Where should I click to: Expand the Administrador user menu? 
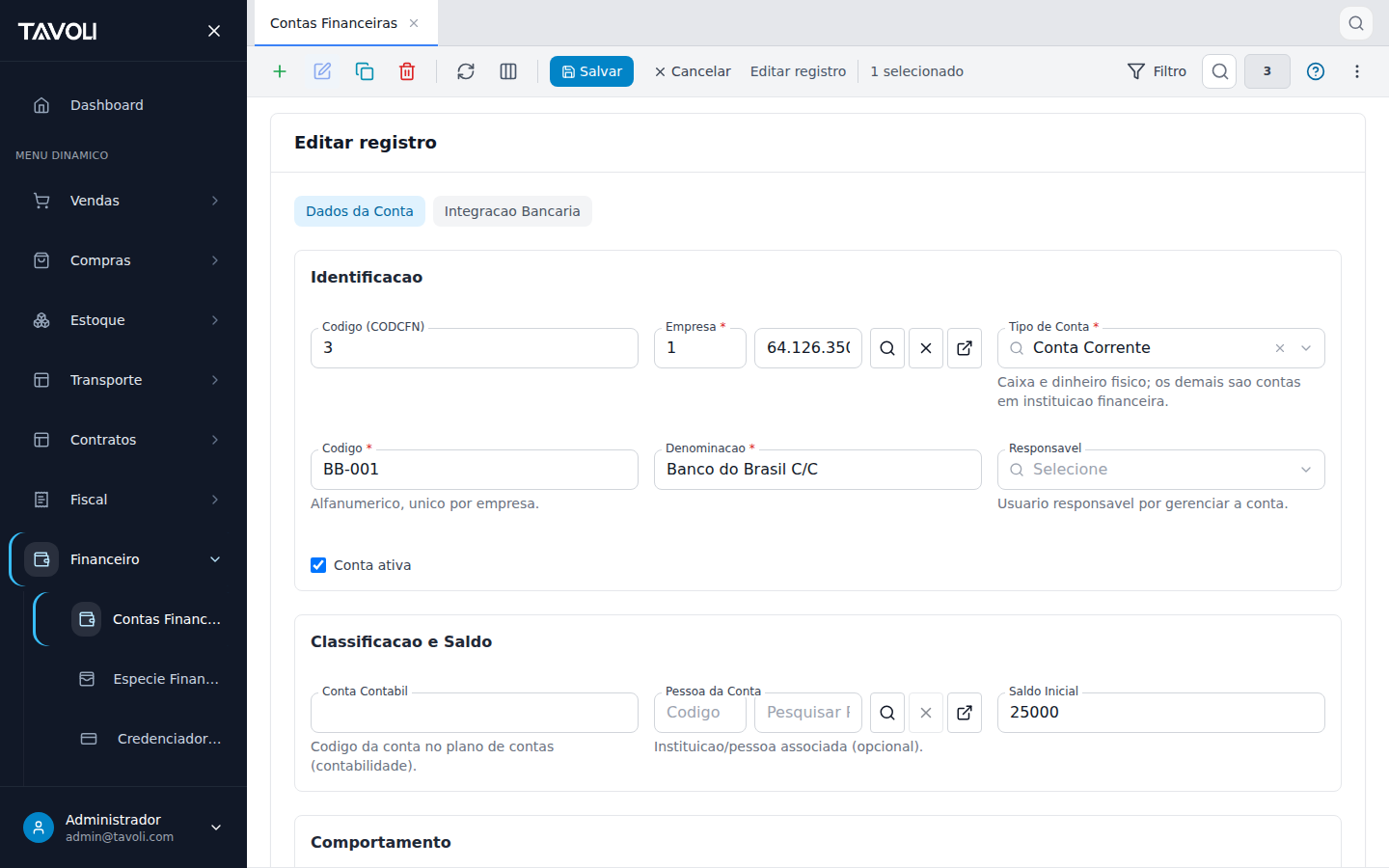pyautogui.click(x=216, y=827)
